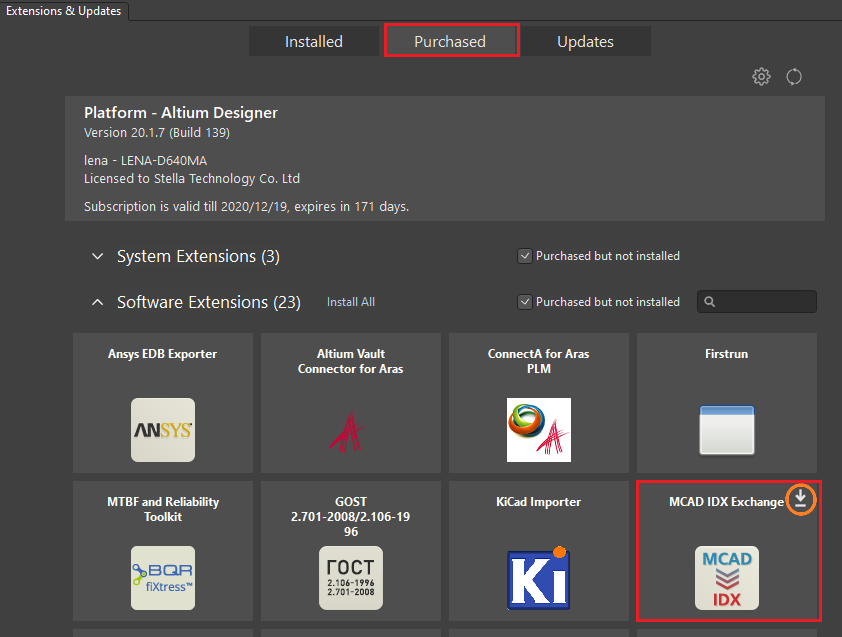Click the KiCad Importer icon
The image size is (842, 637).
tap(539, 578)
